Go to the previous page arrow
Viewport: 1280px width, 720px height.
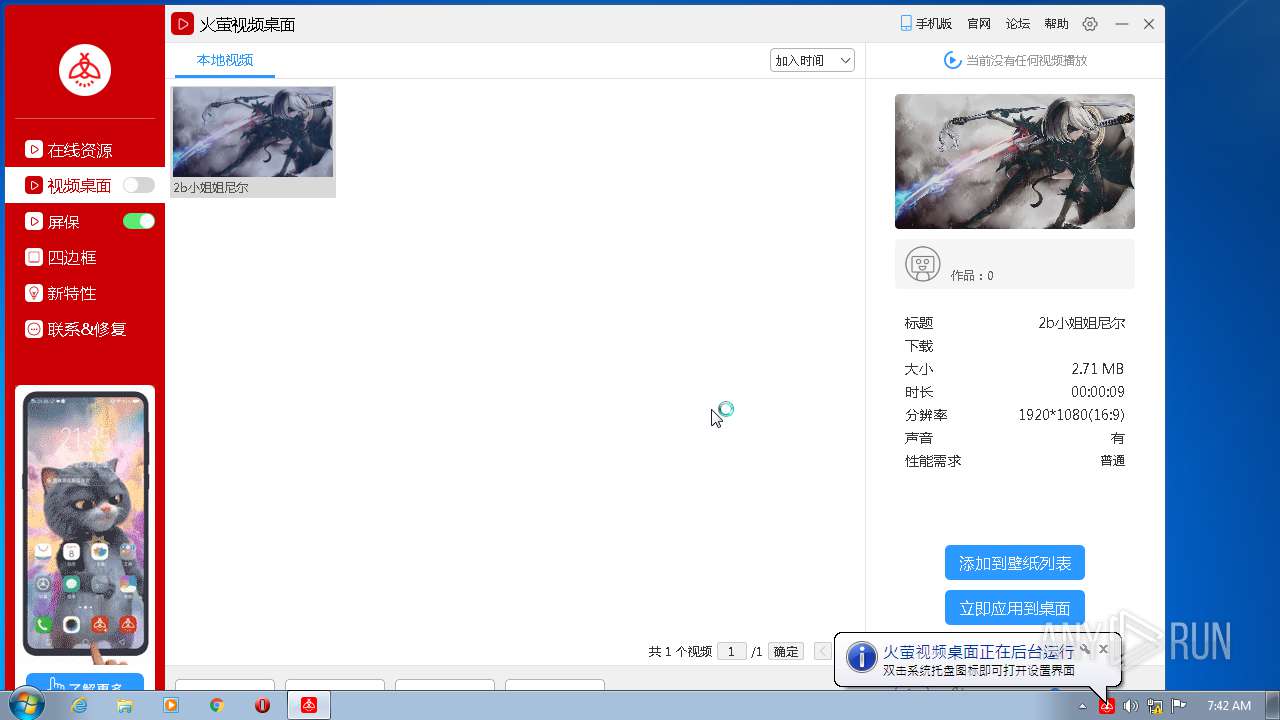tap(822, 651)
